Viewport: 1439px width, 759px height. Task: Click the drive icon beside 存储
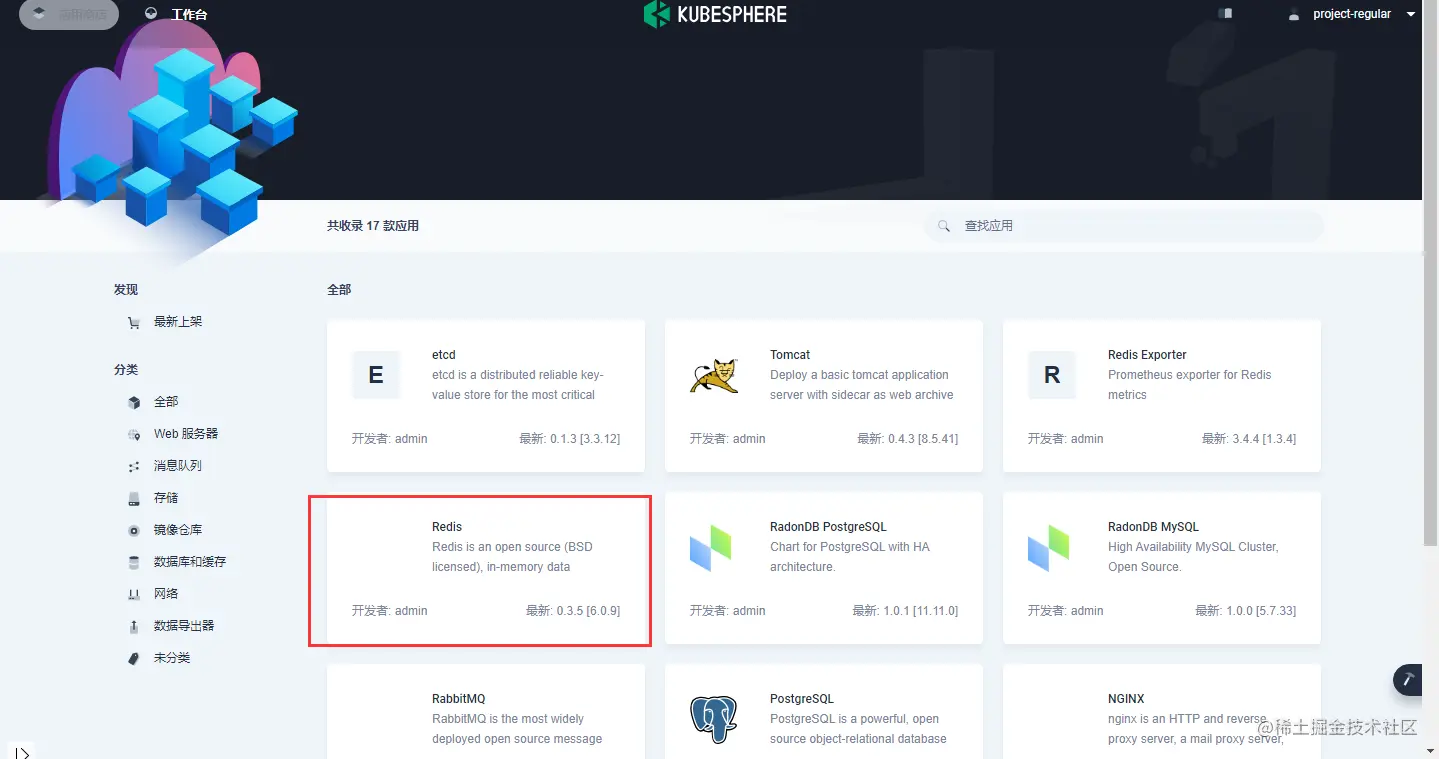click(x=134, y=498)
